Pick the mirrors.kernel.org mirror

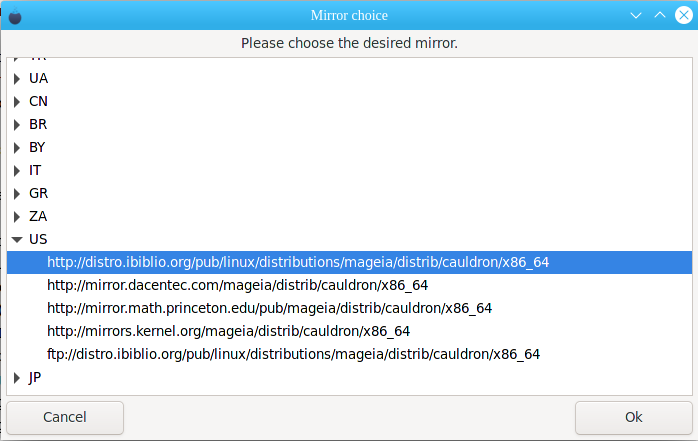[x=349, y=332]
